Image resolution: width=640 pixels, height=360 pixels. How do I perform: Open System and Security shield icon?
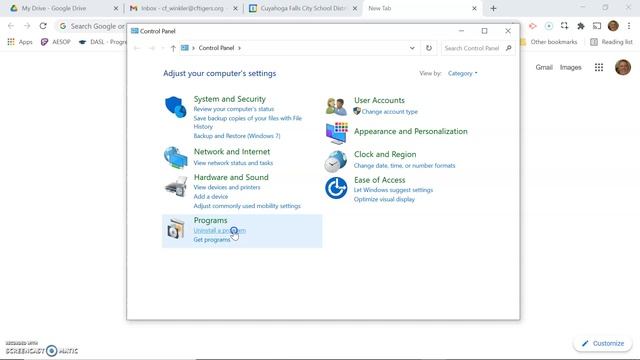click(176, 107)
